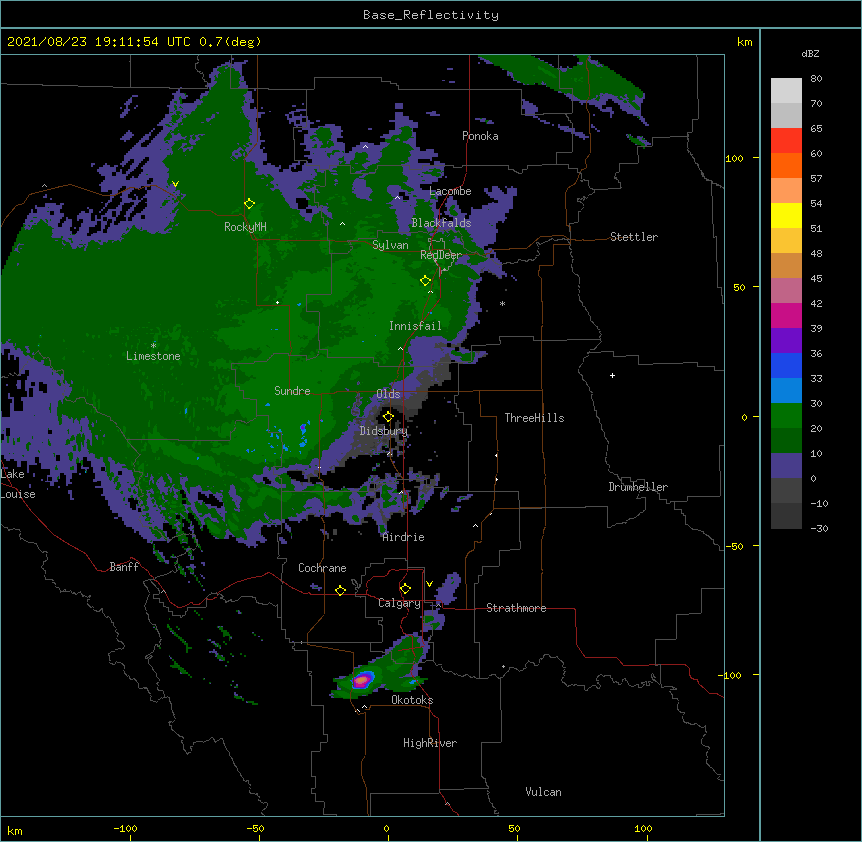Click the Airdrie city label
The width and height of the screenshot is (862, 842).
[x=403, y=537]
